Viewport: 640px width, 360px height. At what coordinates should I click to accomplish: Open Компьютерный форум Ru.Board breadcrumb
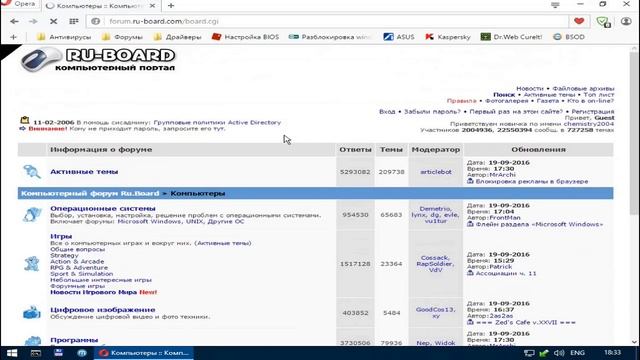tap(90, 193)
